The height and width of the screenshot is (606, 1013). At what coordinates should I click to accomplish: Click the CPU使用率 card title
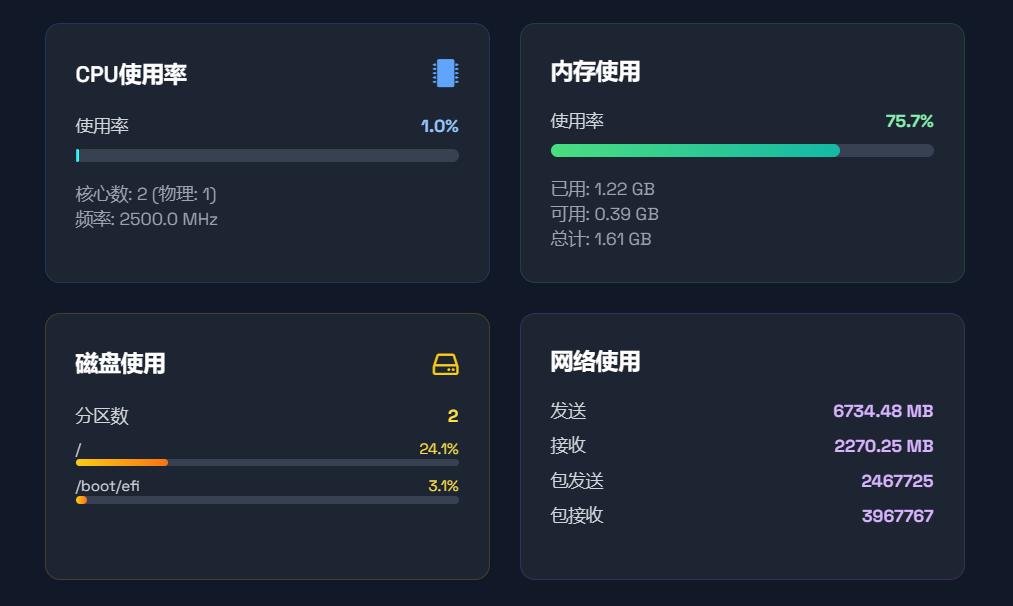[131, 74]
